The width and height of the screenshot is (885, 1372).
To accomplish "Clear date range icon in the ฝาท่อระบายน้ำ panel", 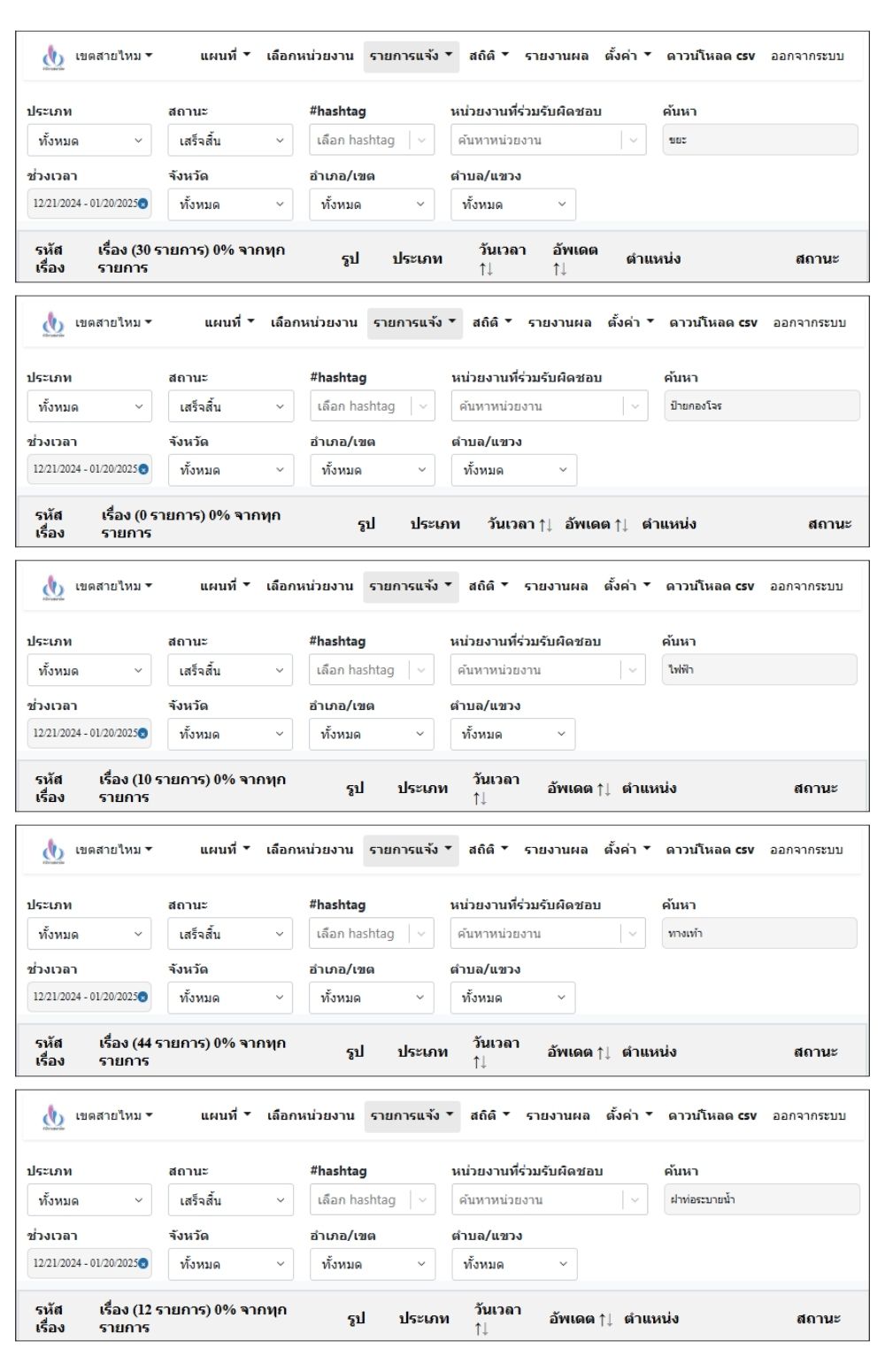I will pyautogui.click(x=143, y=1263).
